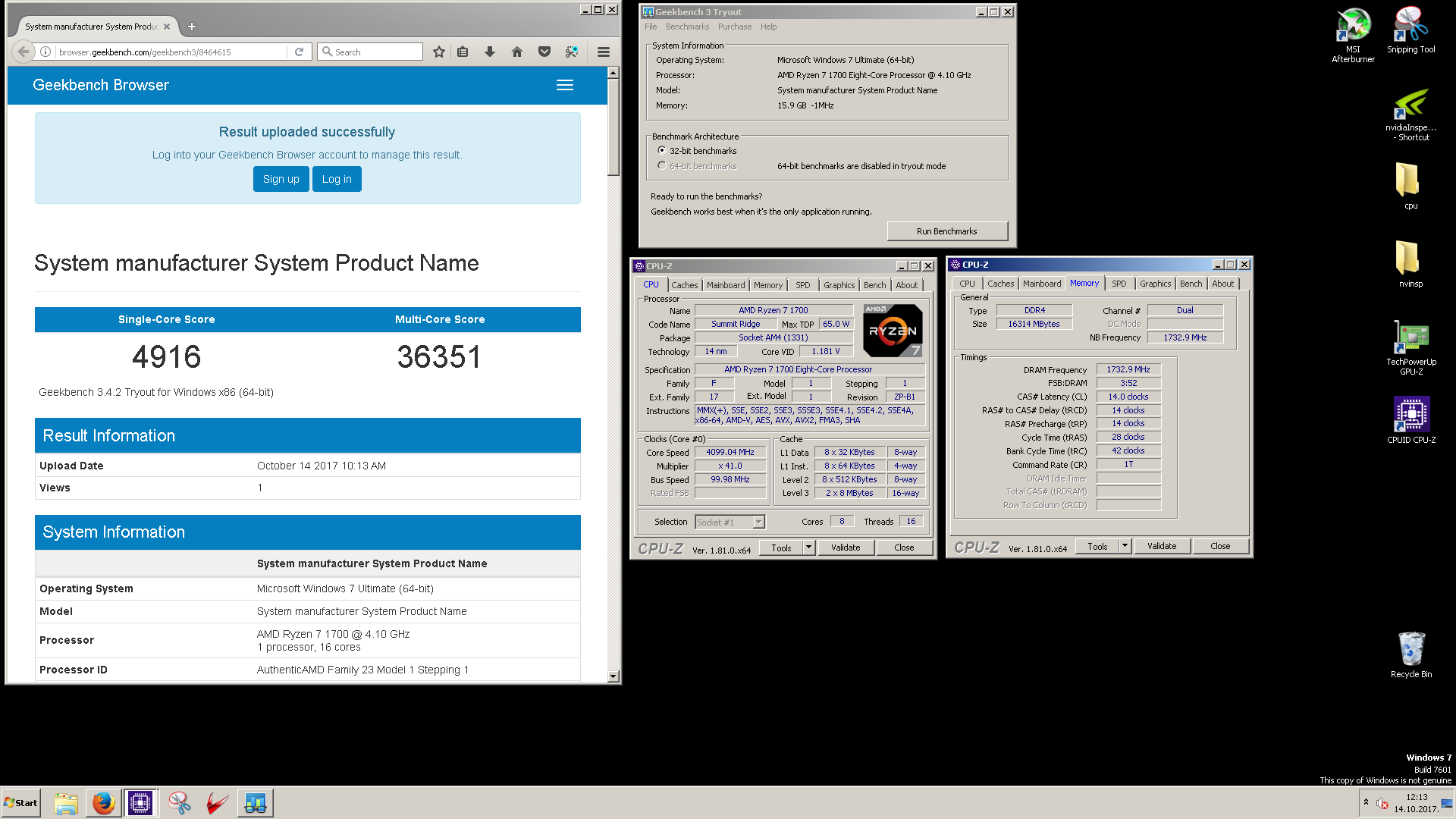The image size is (1456, 819).
Task: Switch to CPU-Z in the taskbar
Action: tap(140, 803)
